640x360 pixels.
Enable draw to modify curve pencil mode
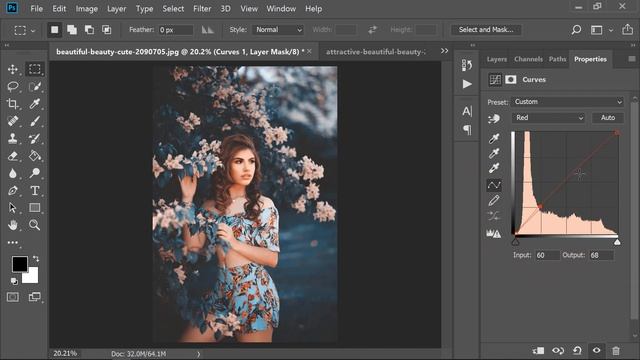494,201
